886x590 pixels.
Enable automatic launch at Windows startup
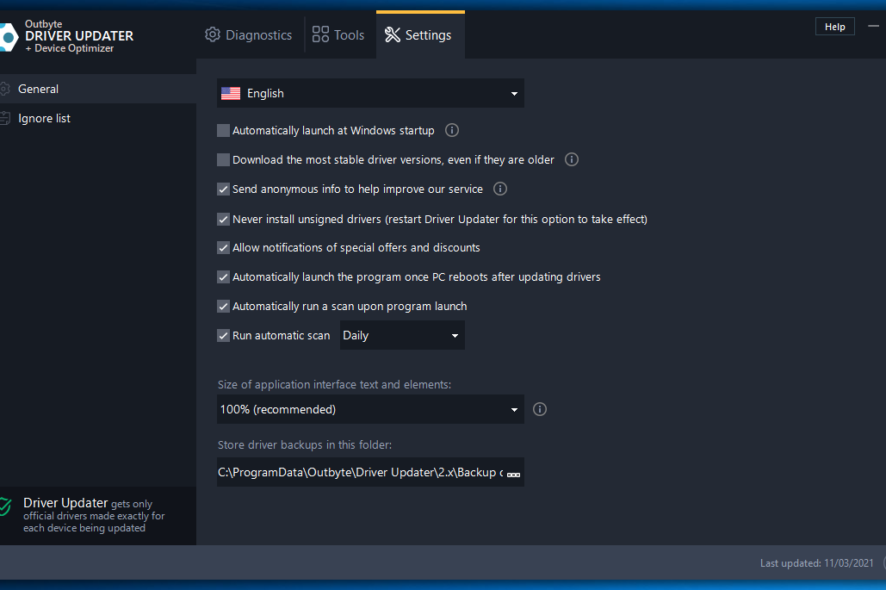(223, 131)
